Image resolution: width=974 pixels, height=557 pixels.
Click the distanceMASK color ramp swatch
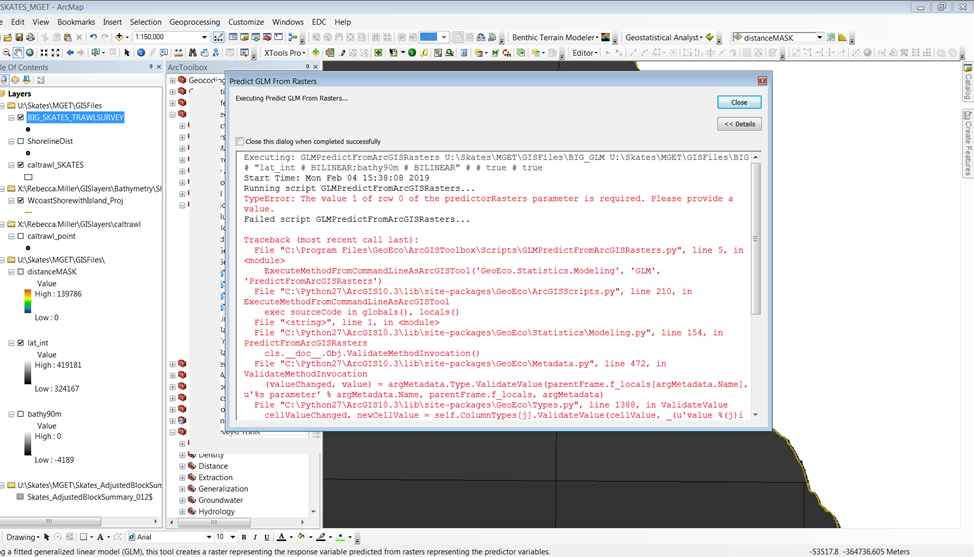click(x=27, y=301)
